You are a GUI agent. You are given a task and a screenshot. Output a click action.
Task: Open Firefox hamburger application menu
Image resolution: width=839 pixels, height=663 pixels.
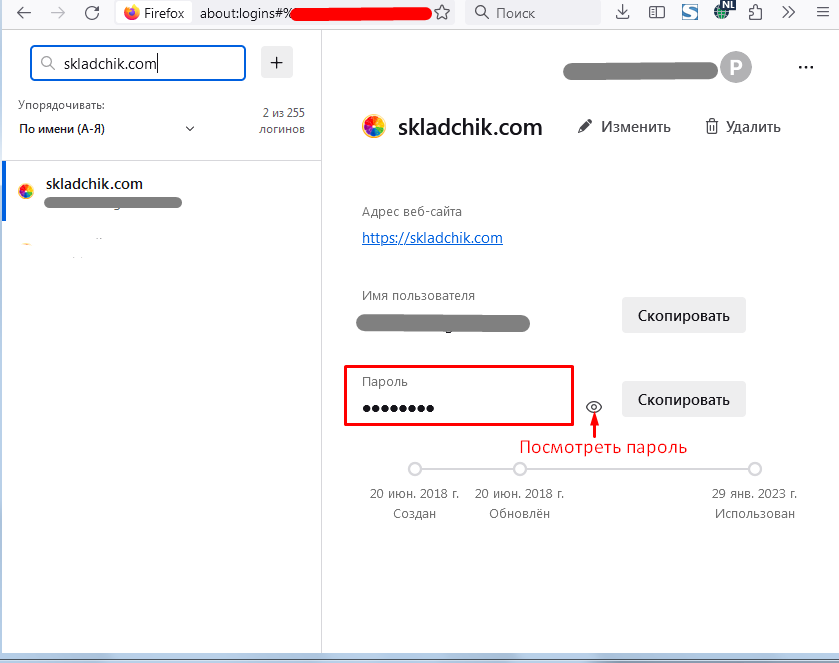point(823,12)
